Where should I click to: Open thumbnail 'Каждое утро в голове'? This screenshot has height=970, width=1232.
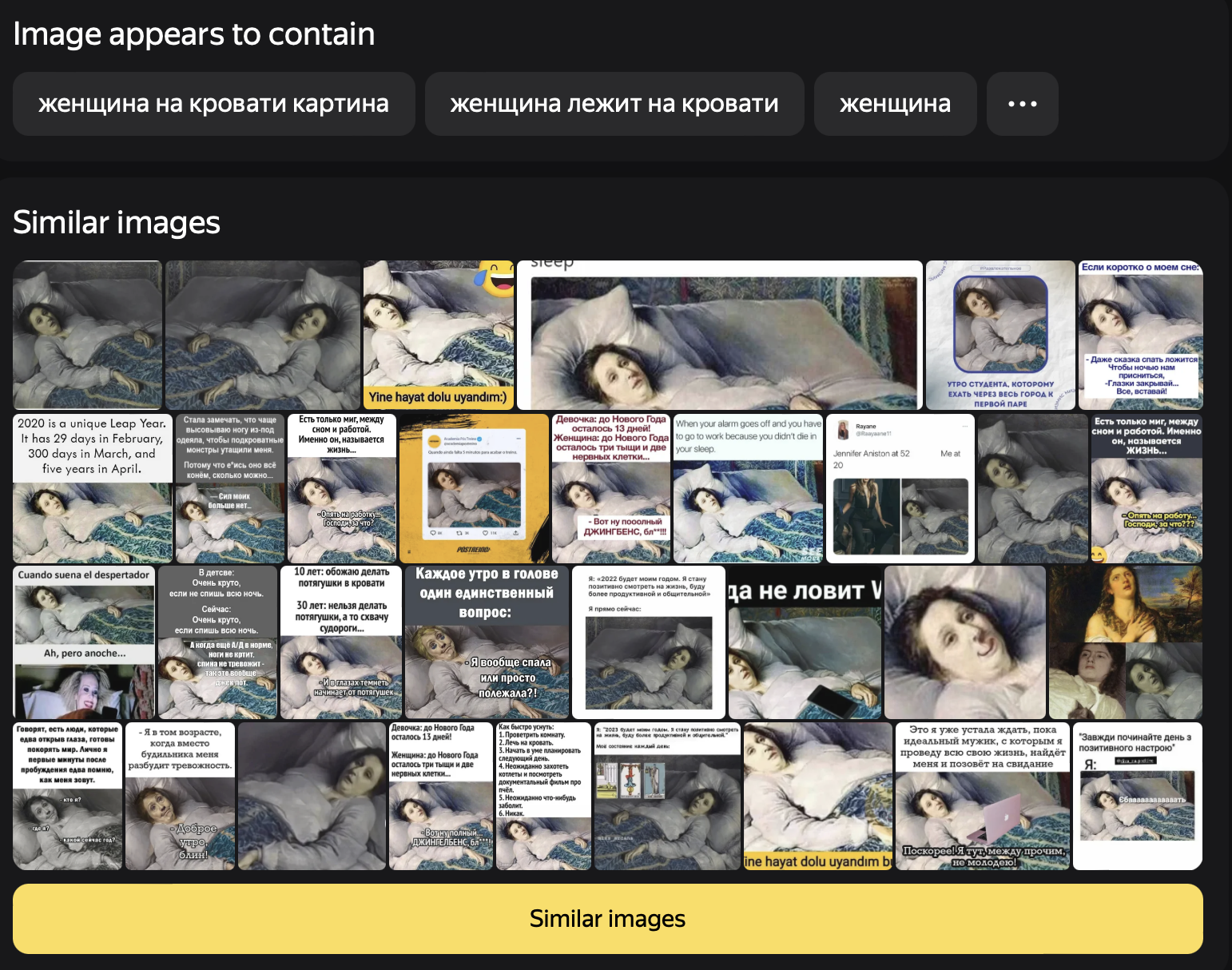[487, 642]
